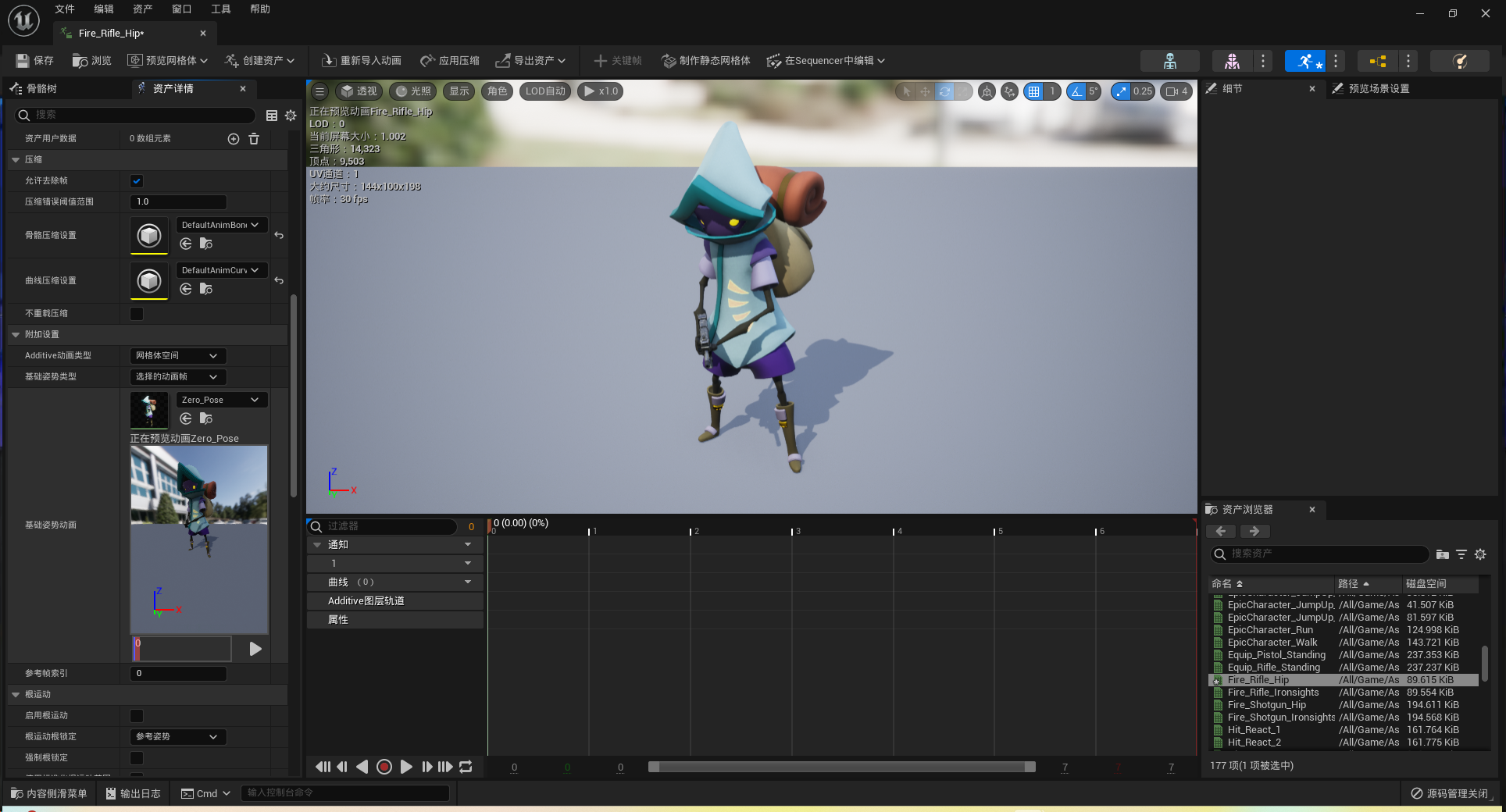Click the reimport animation button
This screenshot has height=812, width=1506.
click(362, 60)
